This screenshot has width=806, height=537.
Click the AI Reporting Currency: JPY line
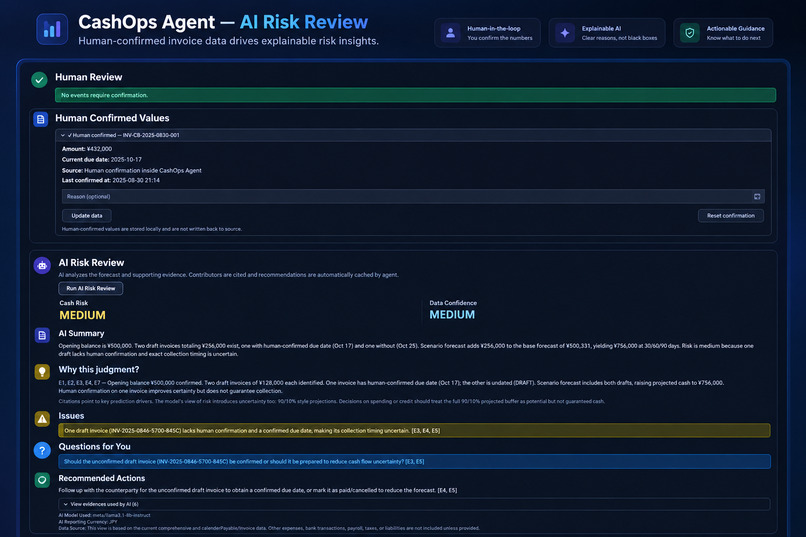(87, 522)
